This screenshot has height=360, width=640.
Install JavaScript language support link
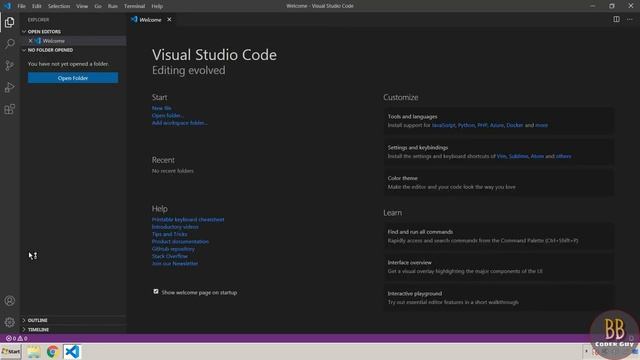(443, 125)
